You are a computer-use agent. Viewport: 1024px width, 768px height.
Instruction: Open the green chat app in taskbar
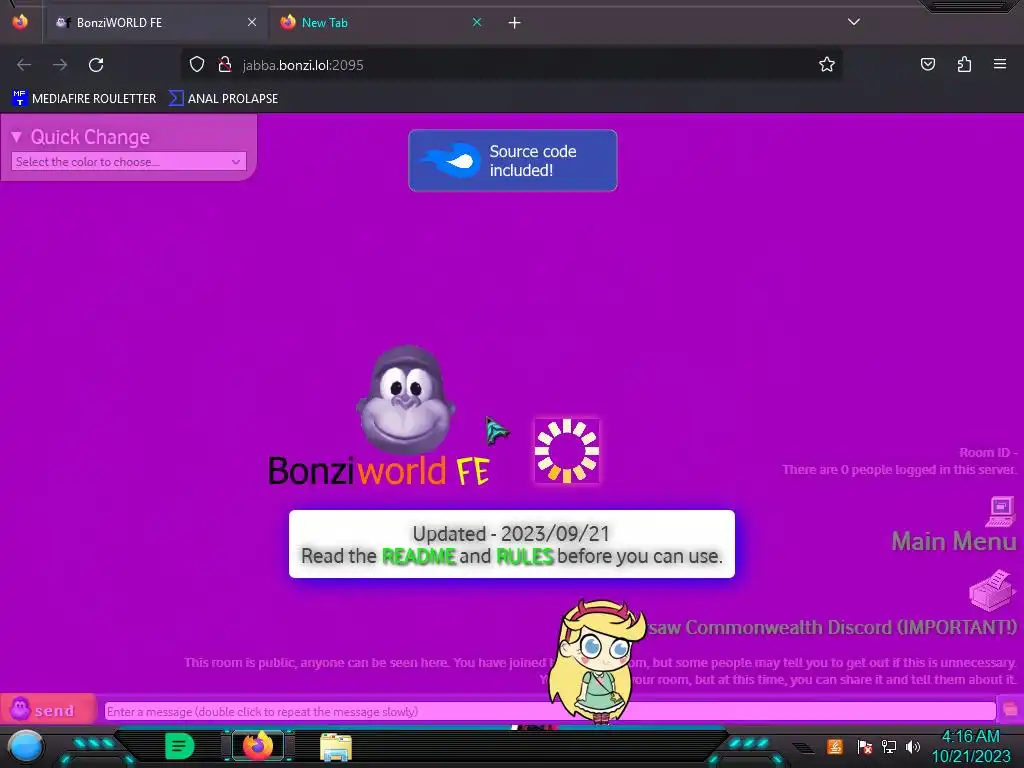click(x=179, y=746)
